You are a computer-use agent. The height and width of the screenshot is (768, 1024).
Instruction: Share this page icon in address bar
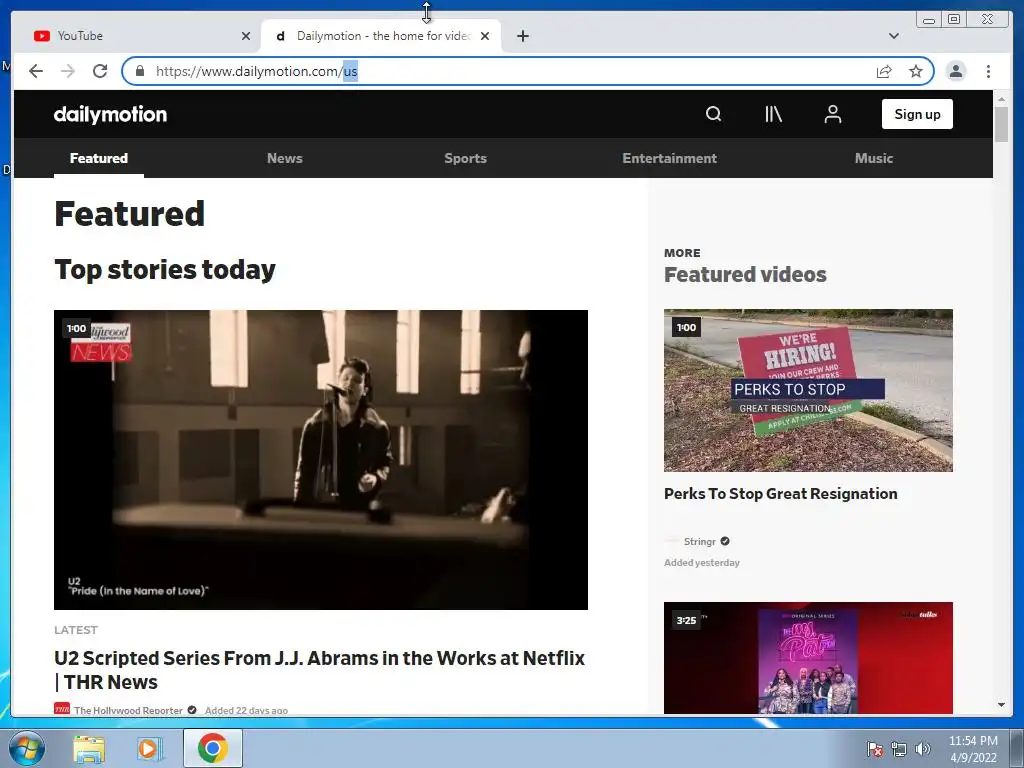884,71
